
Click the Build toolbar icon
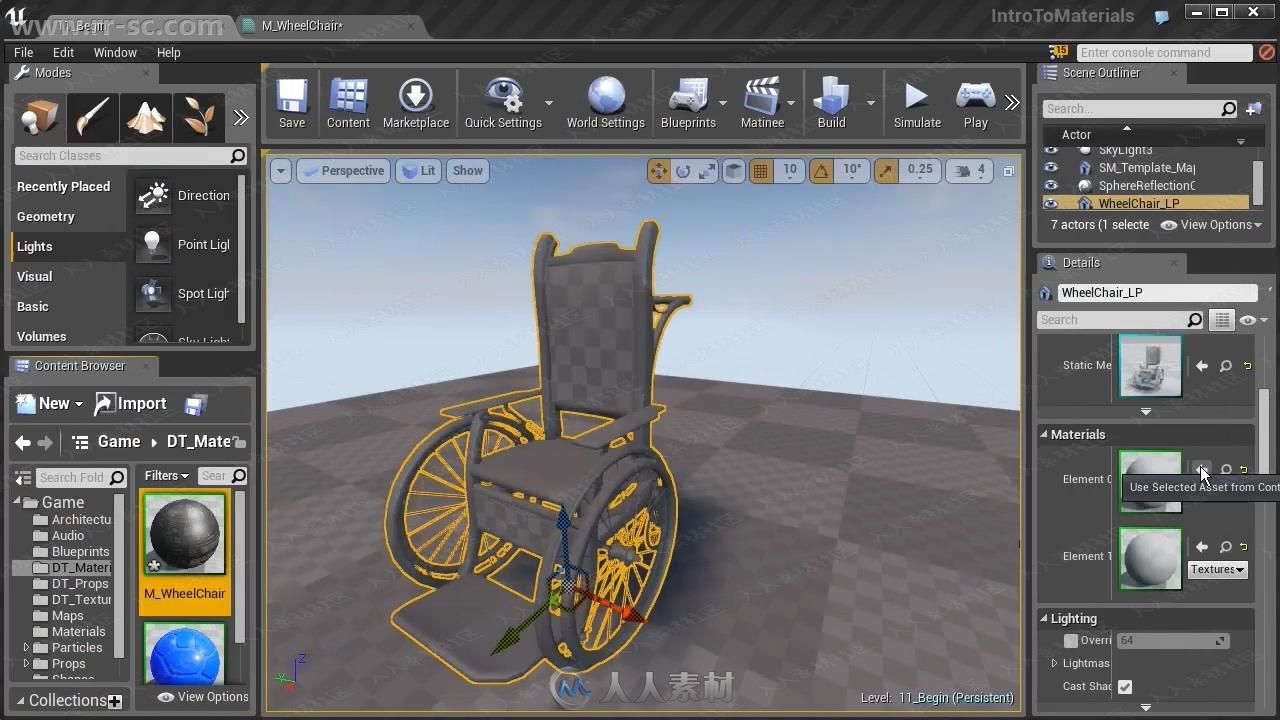coord(831,104)
